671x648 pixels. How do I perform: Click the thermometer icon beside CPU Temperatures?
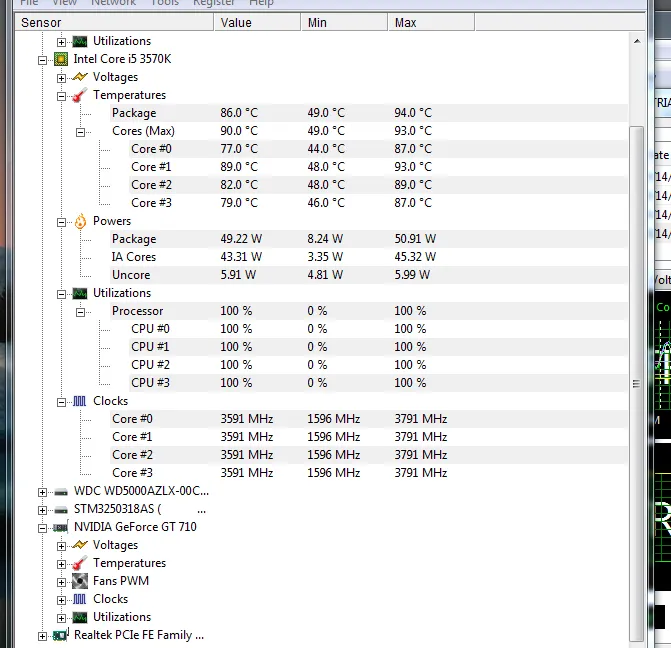[x=79, y=95]
